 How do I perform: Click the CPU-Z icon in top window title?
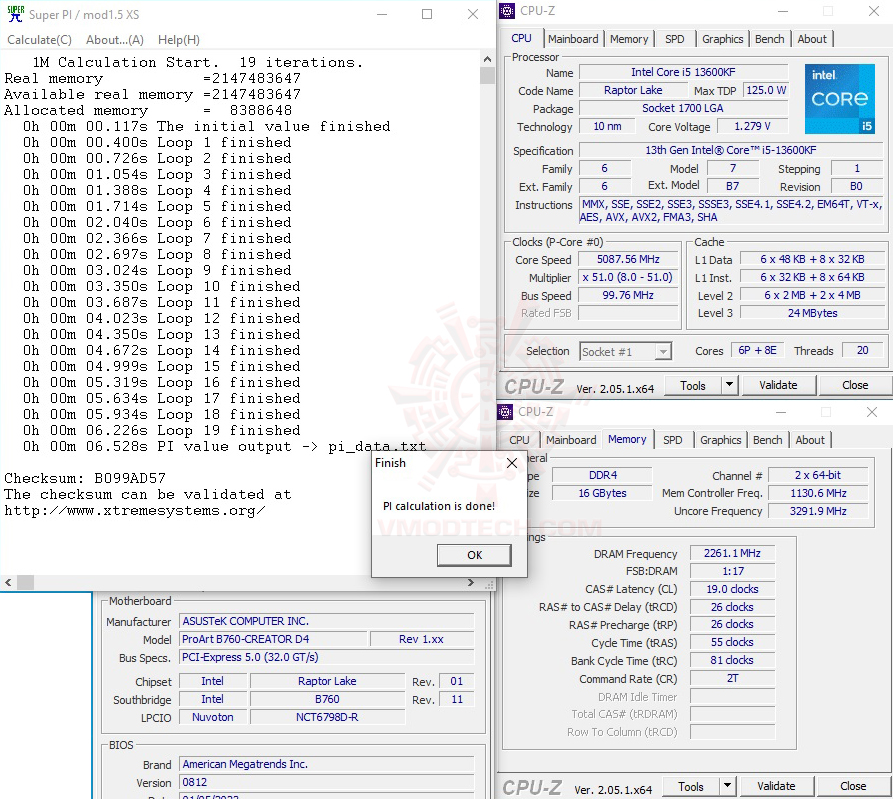[508, 11]
